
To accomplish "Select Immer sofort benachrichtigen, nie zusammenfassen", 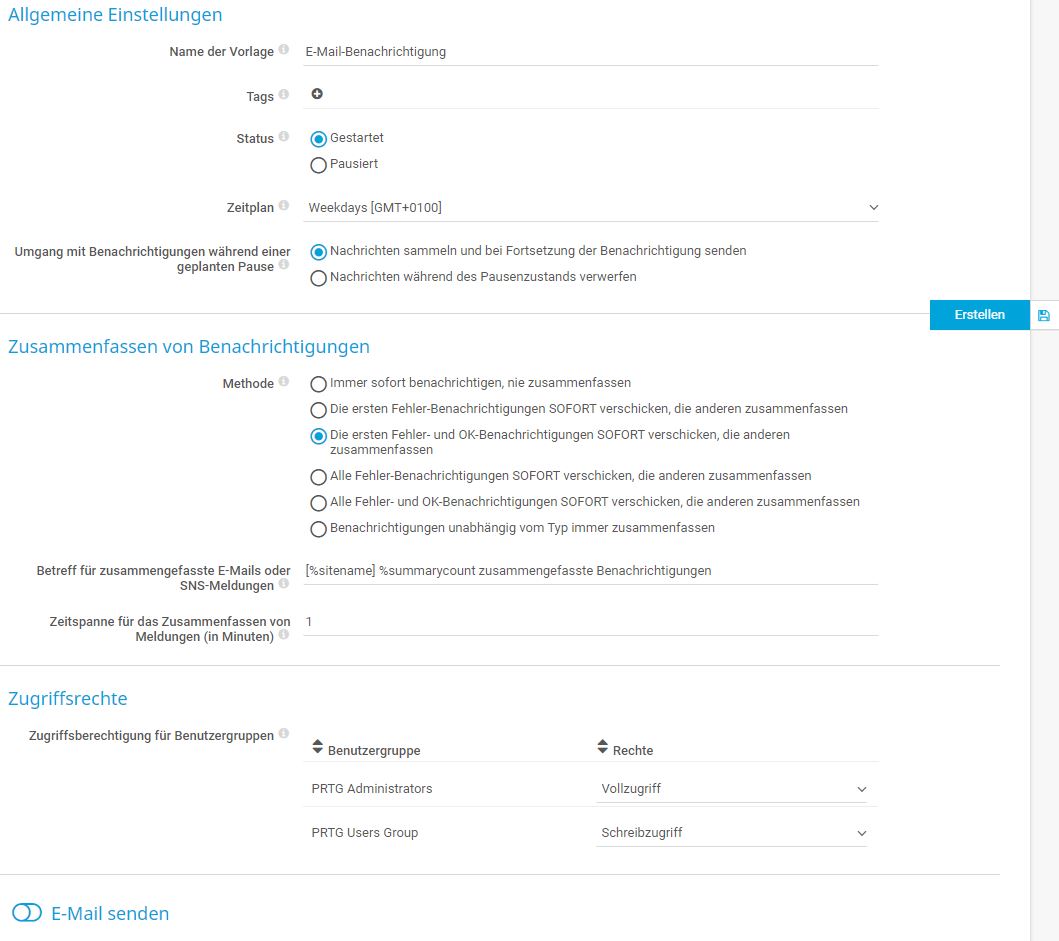I will [x=318, y=383].
